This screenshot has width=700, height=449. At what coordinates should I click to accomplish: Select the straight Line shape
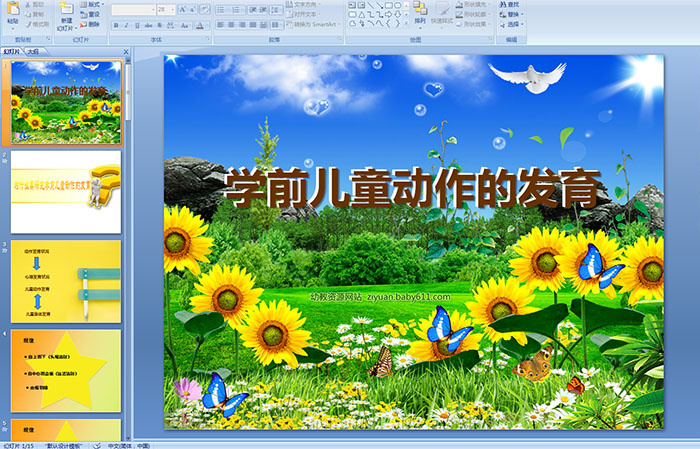point(371,5)
